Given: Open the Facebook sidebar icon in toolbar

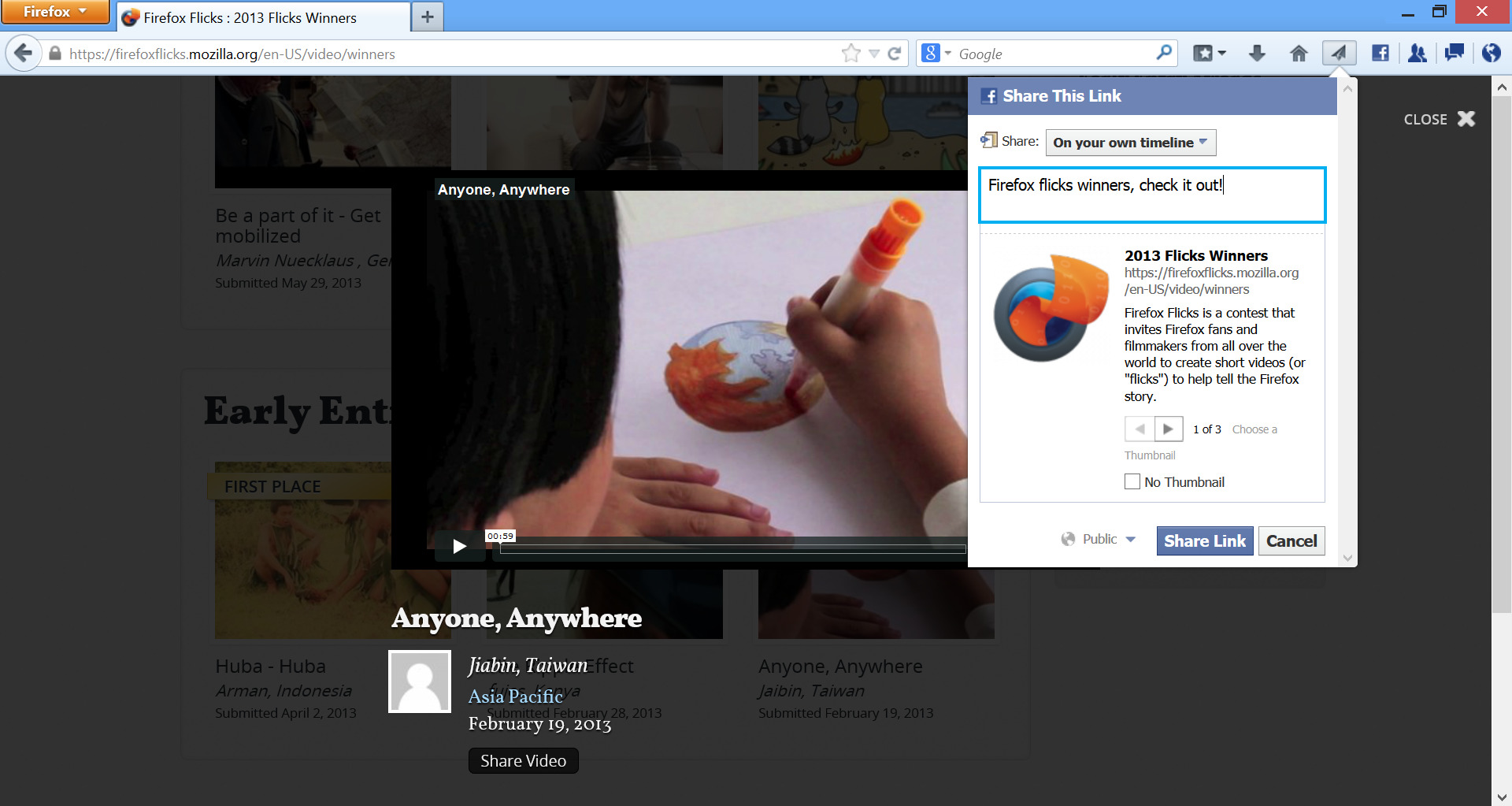Looking at the screenshot, I should [x=1380, y=53].
